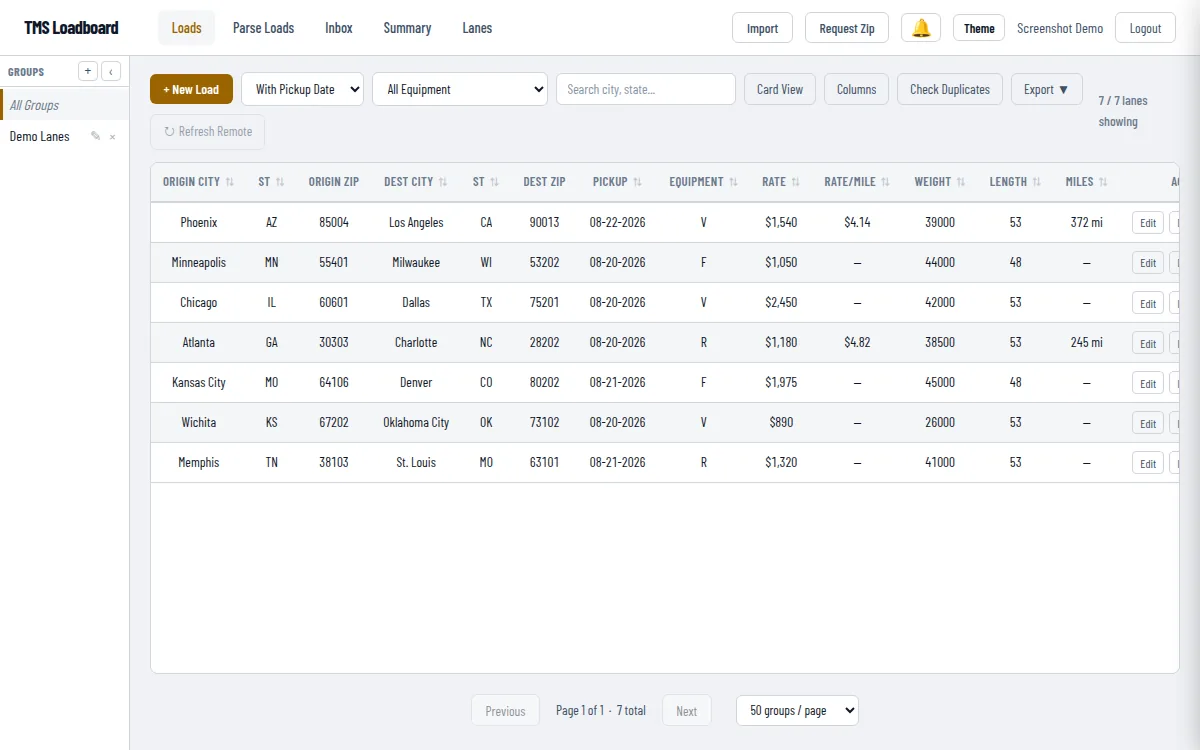Viewport: 1200px width, 750px height.
Task: Switch to the Loads tab
Action: click(186, 28)
